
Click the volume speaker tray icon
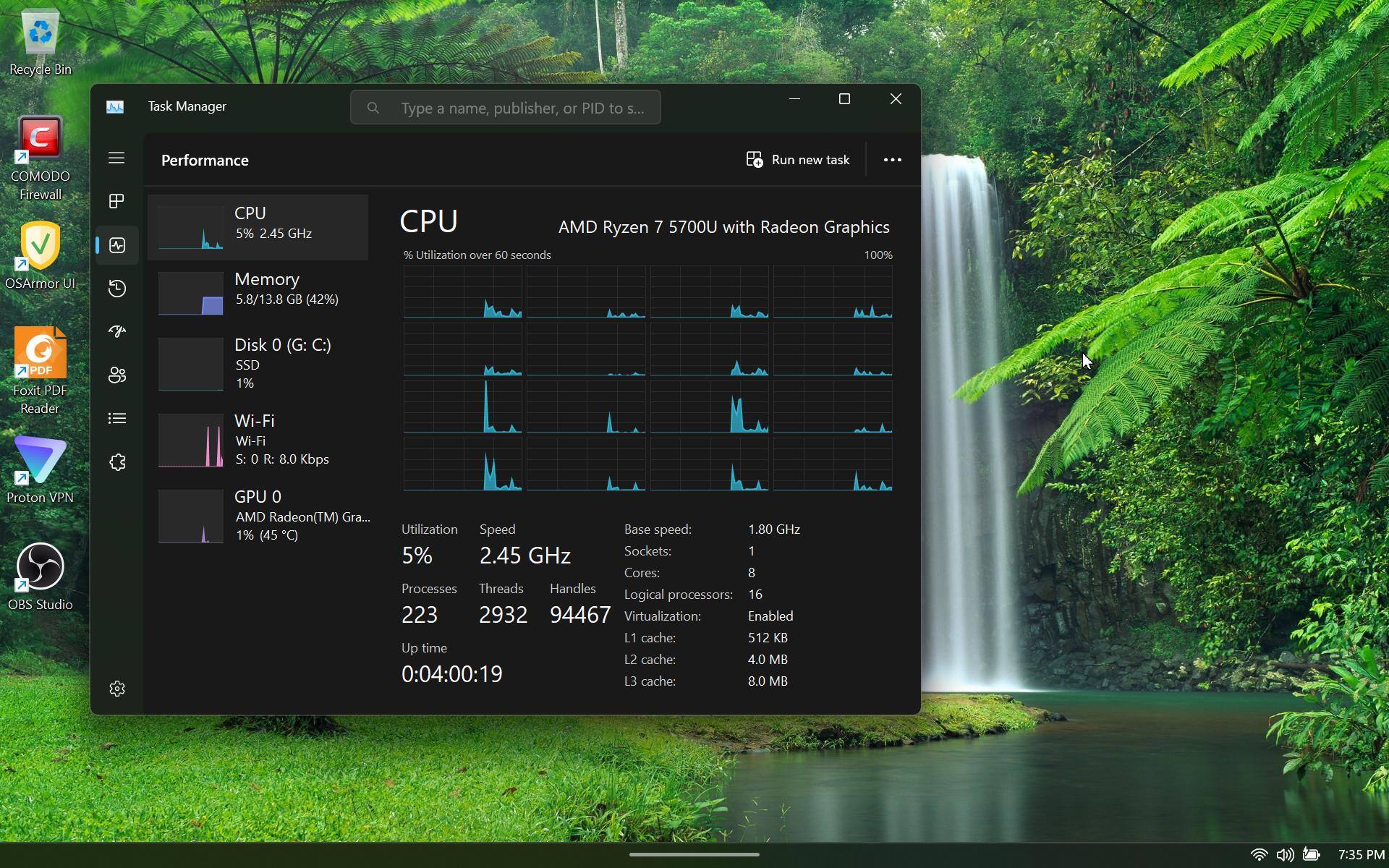coord(1285,854)
